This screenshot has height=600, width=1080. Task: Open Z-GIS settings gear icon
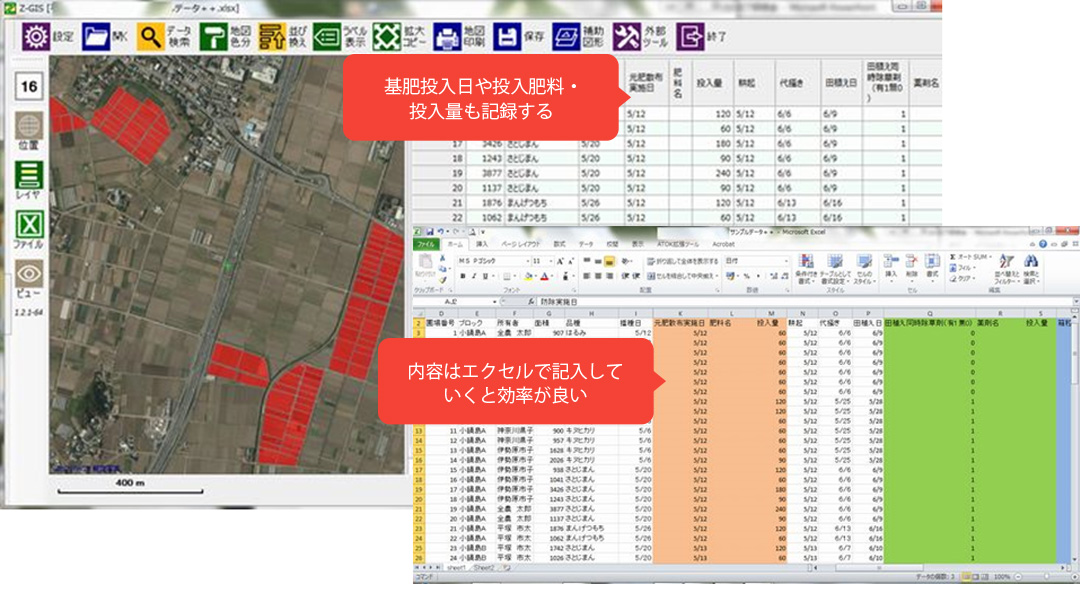coord(35,37)
